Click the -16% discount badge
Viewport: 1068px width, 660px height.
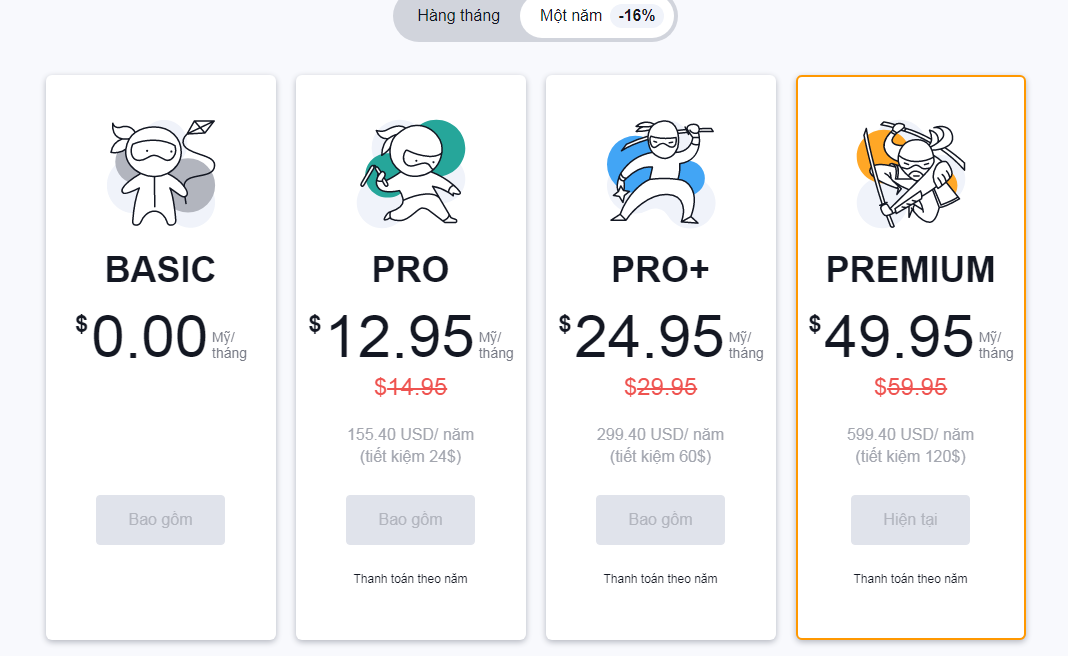coord(636,16)
